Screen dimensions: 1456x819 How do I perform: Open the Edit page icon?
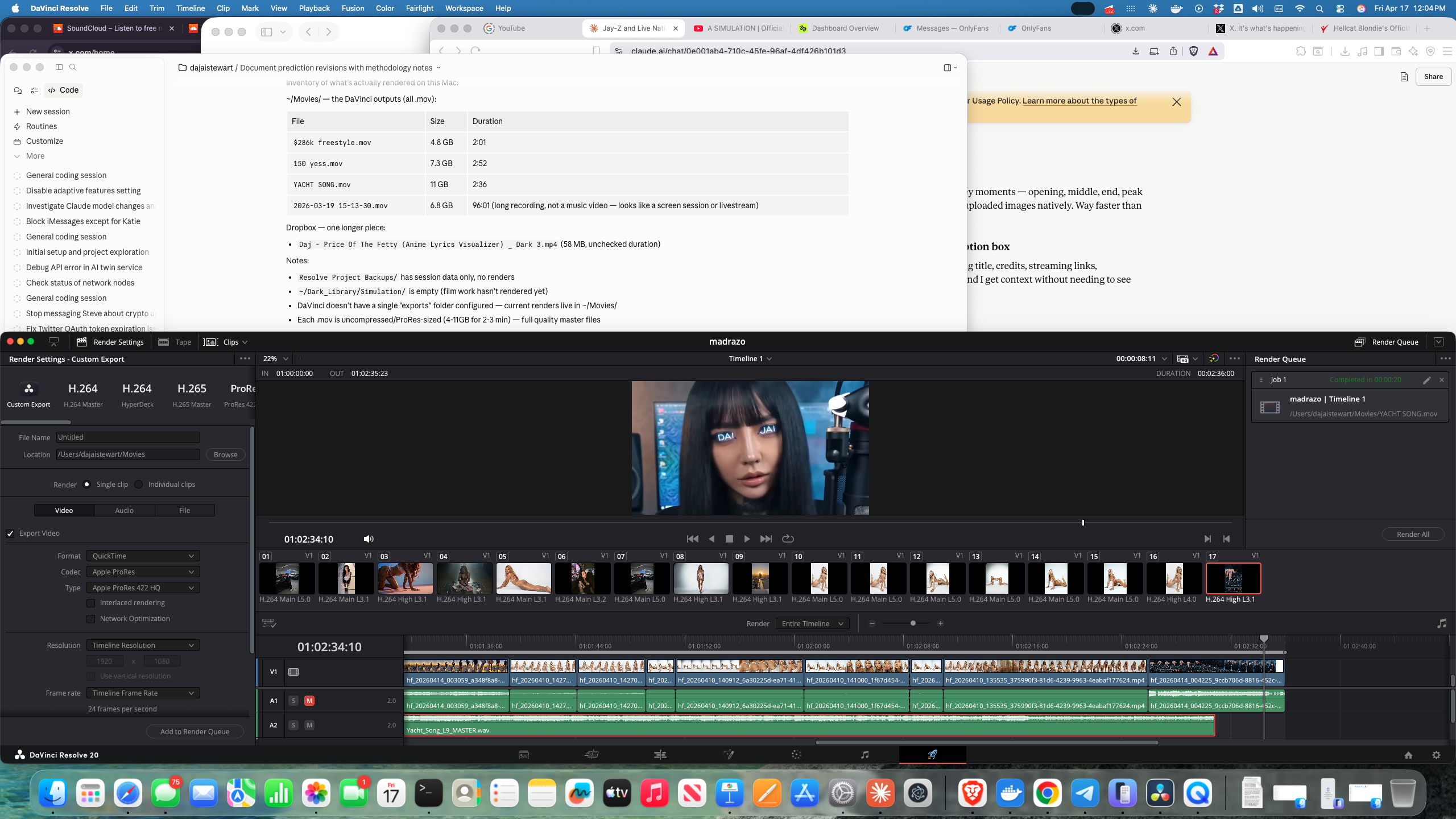(x=660, y=755)
